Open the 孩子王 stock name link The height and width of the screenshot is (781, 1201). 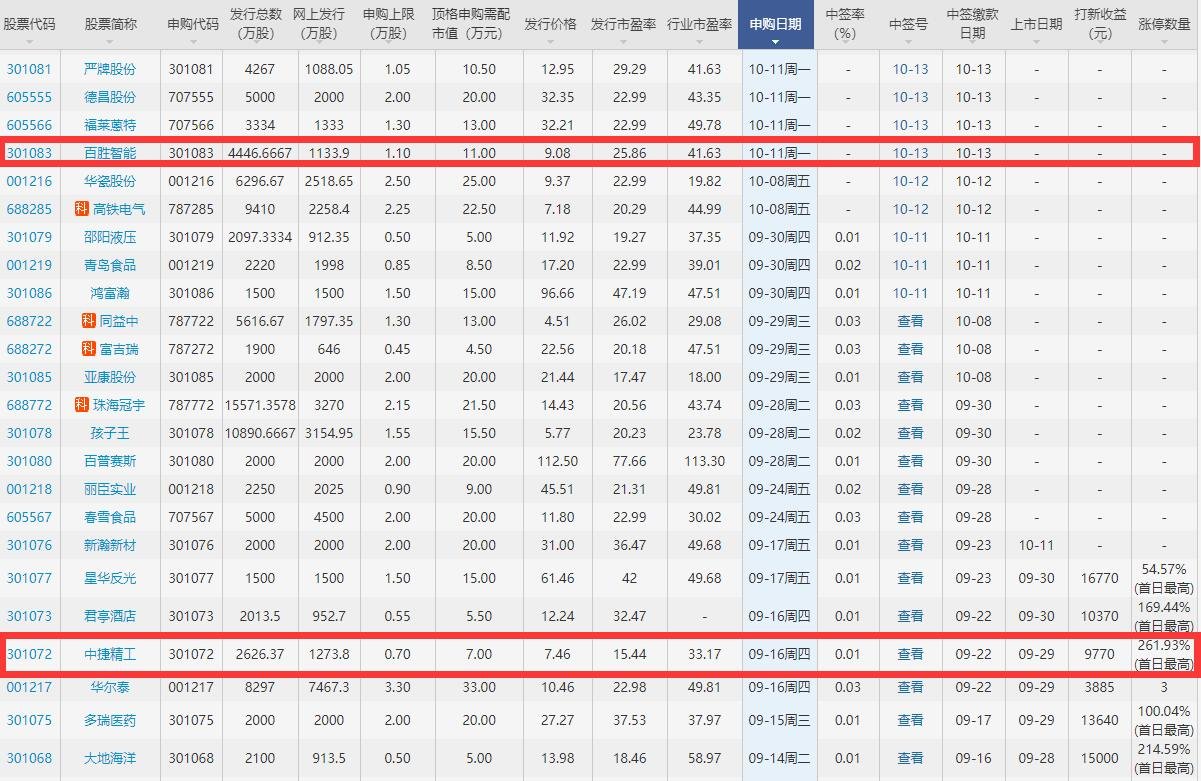pyautogui.click(x=110, y=433)
